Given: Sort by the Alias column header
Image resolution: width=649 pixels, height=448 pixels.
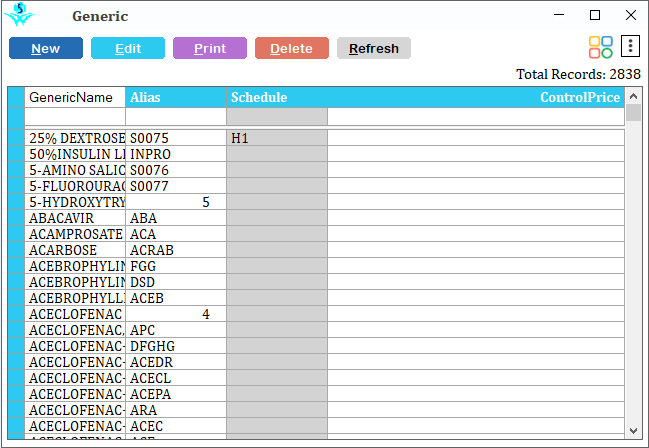Looking at the screenshot, I should point(176,97).
